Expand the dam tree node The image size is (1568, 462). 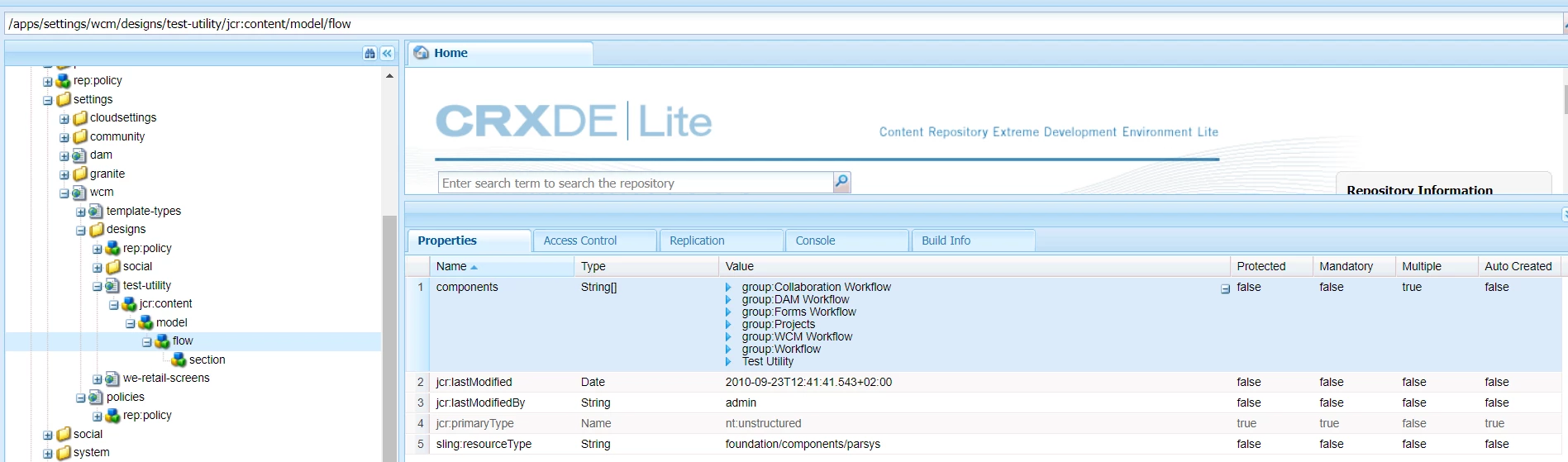[x=64, y=156]
